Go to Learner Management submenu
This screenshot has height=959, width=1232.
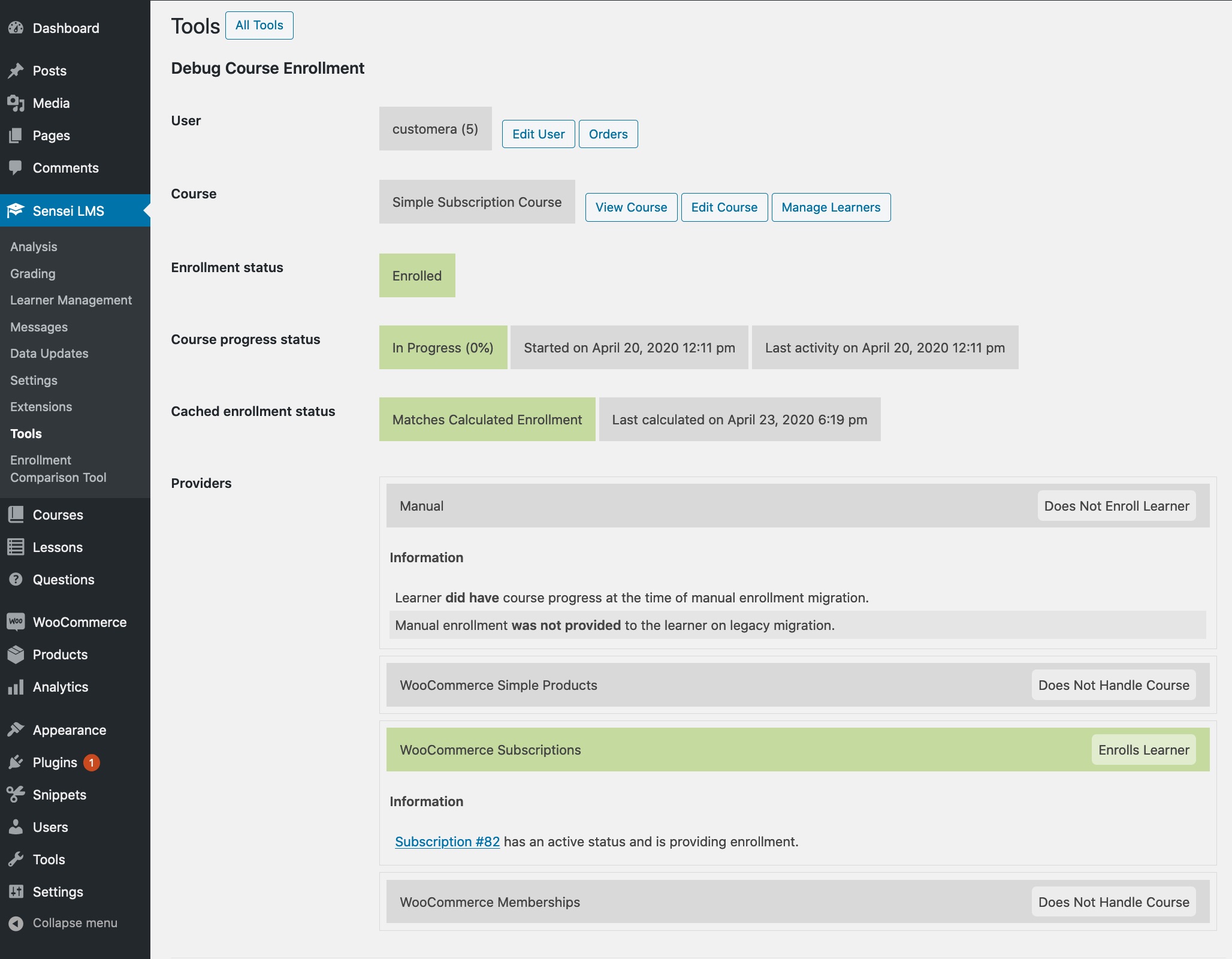pyautogui.click(x=71, y=300)
